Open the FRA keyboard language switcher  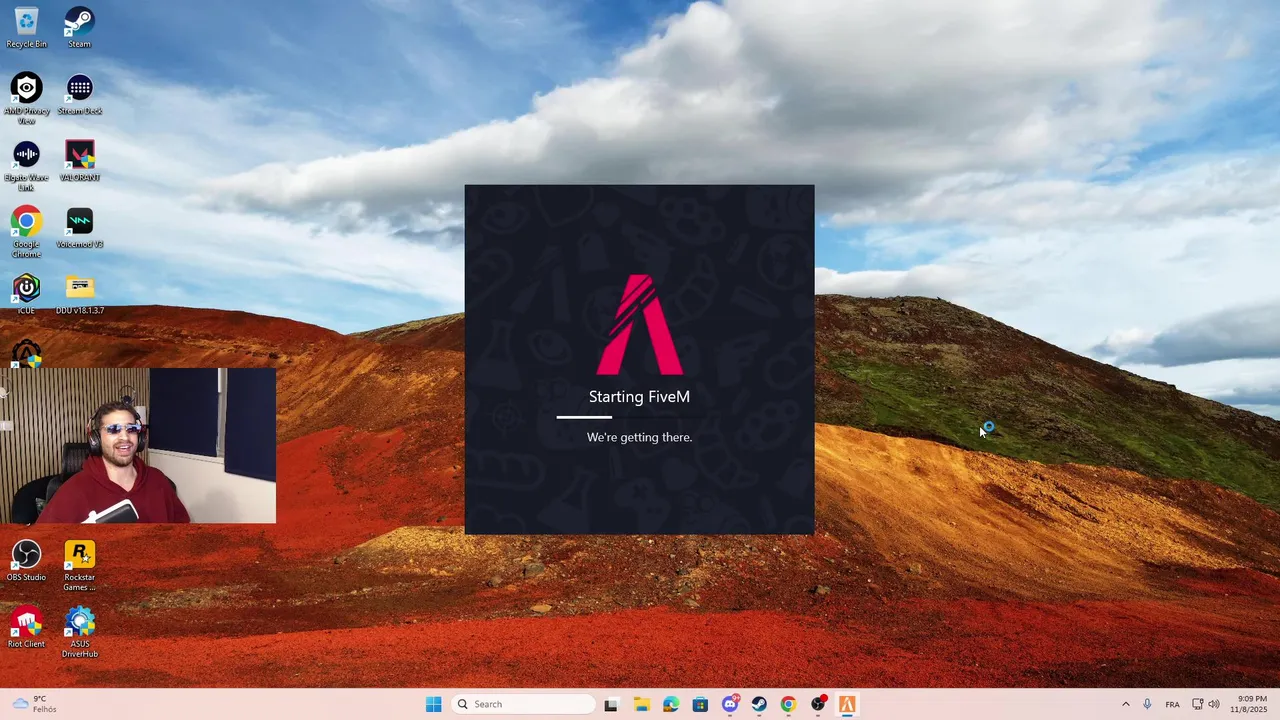1172,704
